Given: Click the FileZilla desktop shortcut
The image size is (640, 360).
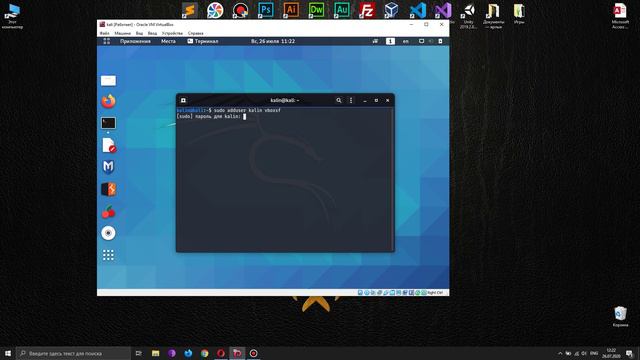Looking at the screenshot, I should (x=367, y=10).
